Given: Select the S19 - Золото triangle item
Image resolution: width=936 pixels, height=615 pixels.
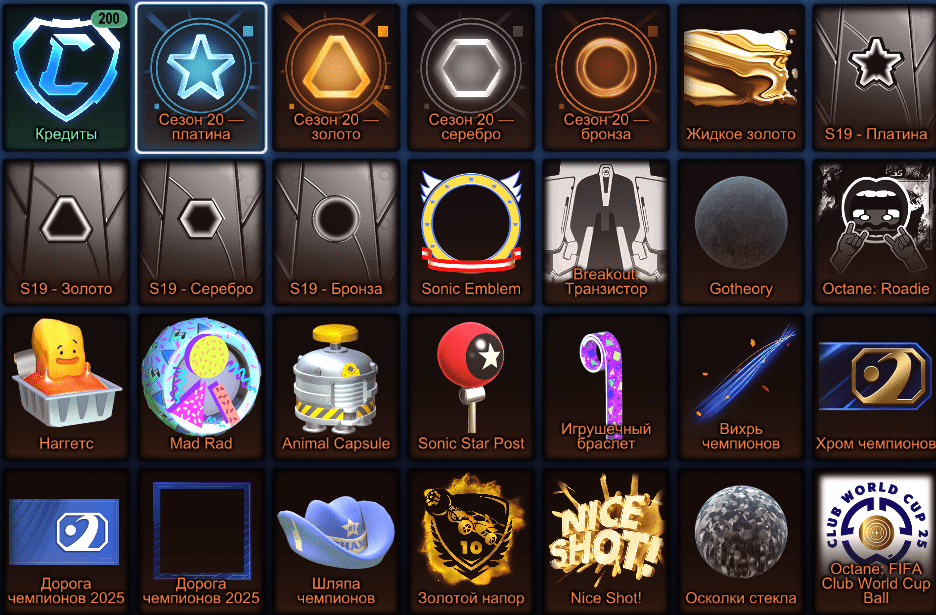Looking at the screenshot, I should [66, 232].
